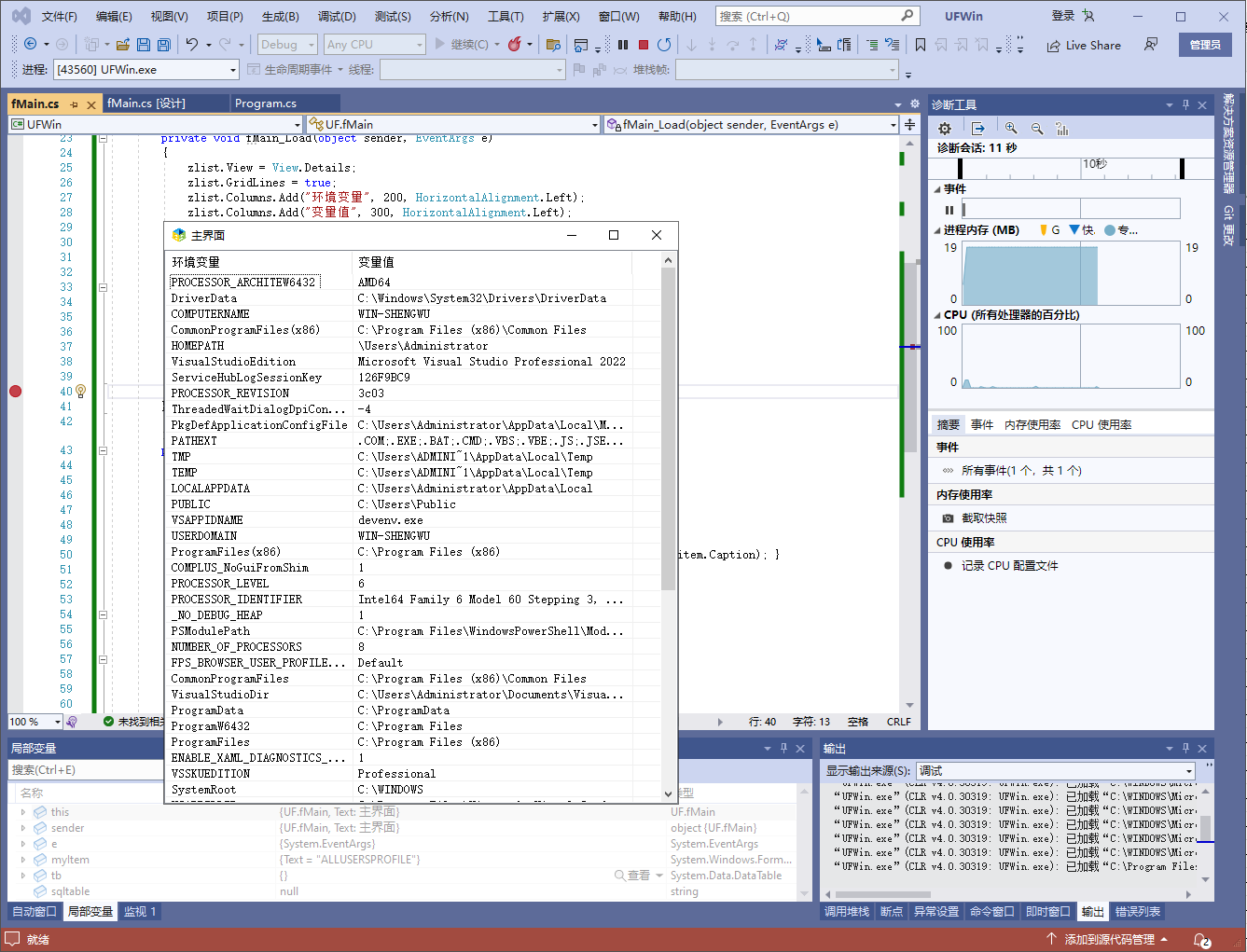Toggle private bytes legend circle
This screenshot has height=952, width=1247.
1110,229
